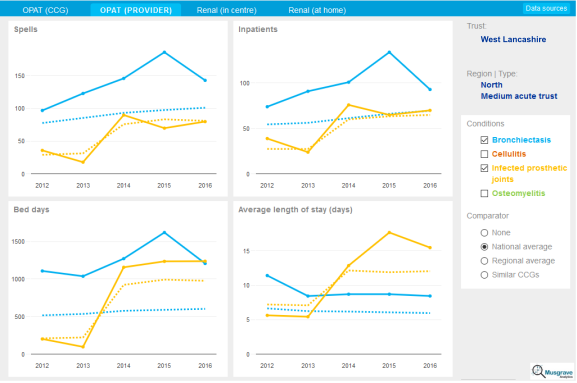This screenshot has height=383, width=577.
Task: Click the 2015 blue peak point in Inpatients chart
Action: [x=389, y=52]
